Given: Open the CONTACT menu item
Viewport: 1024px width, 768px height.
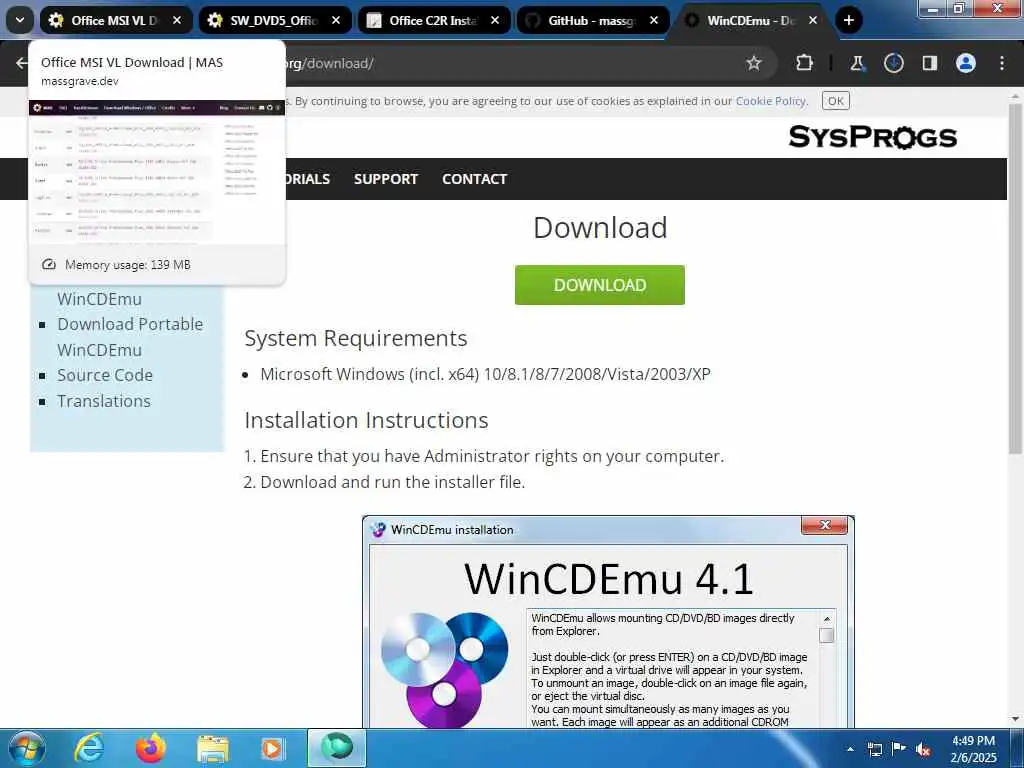Looking at the screenshot, I should click(475, 179).
